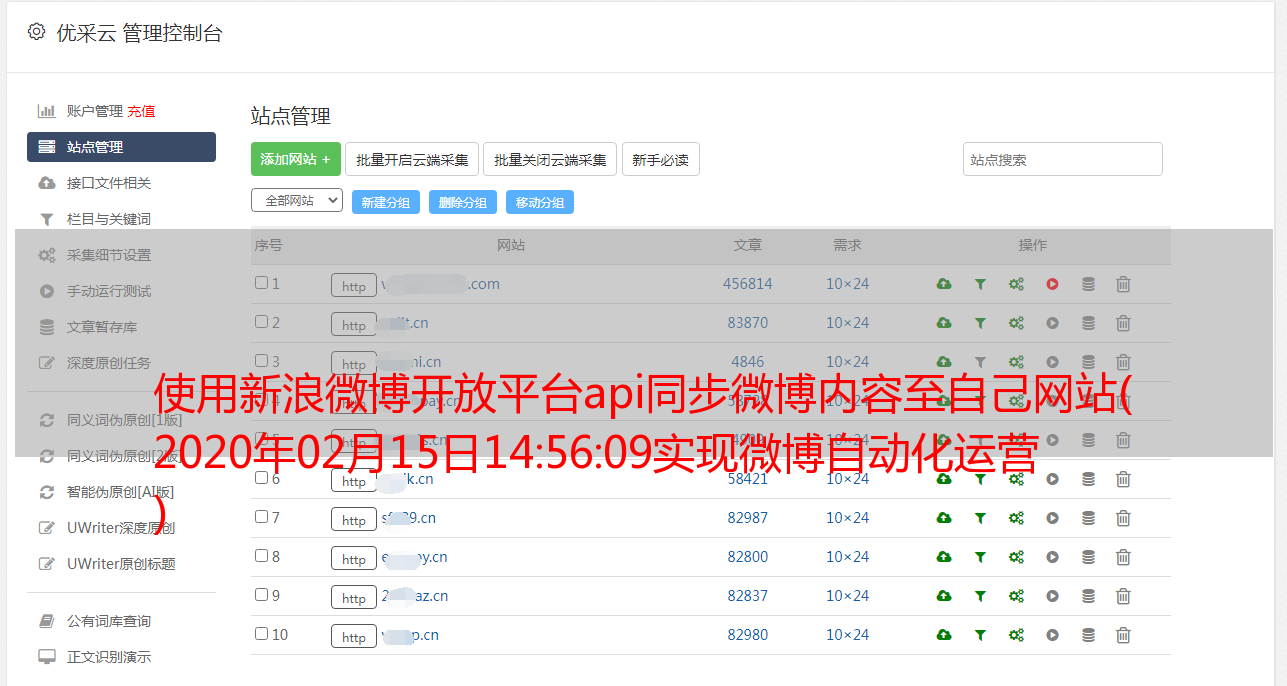The width and height of the screenshot is (1287, 686).
Task: Run manual test play icon in row 6
Action: (1052, 479)
